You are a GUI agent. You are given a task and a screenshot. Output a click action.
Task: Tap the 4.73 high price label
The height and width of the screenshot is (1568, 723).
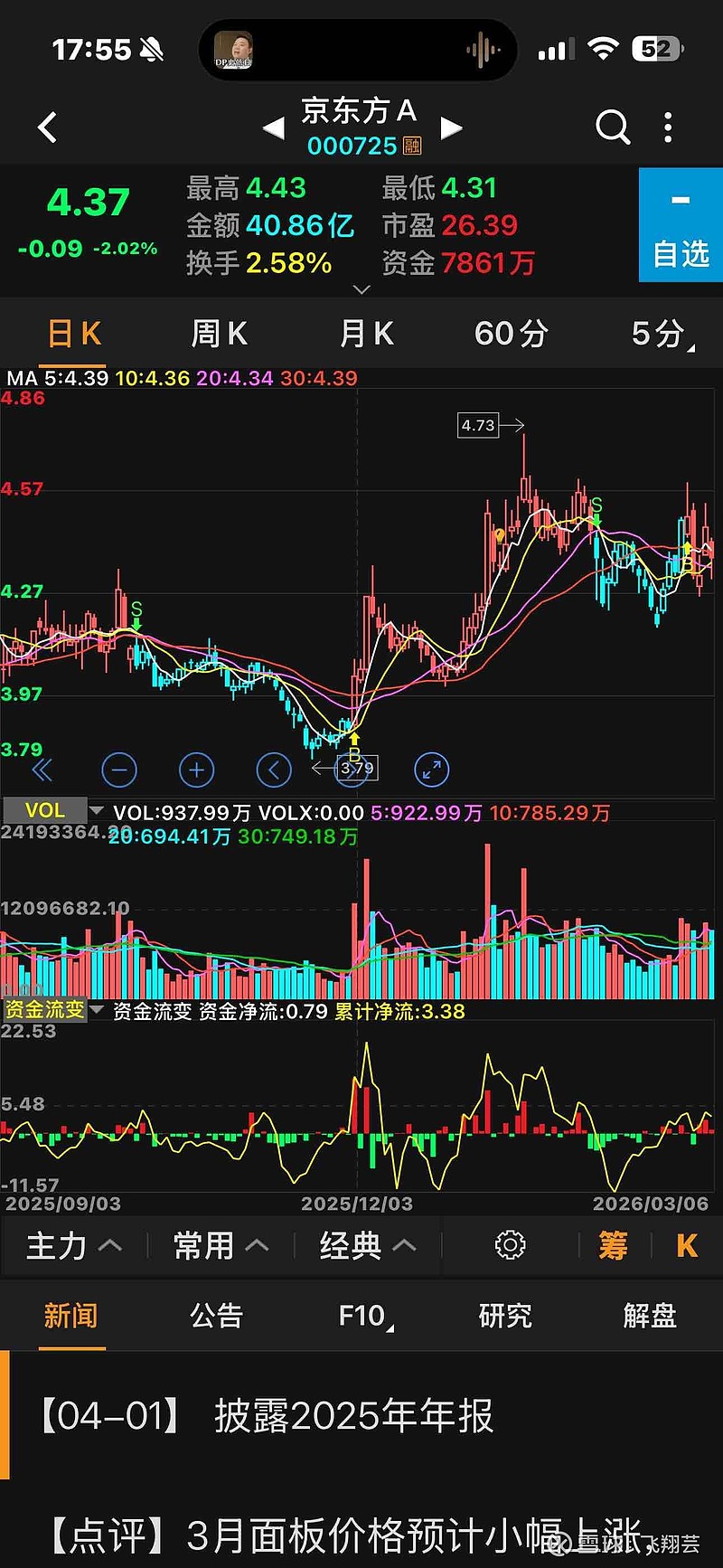478,425
